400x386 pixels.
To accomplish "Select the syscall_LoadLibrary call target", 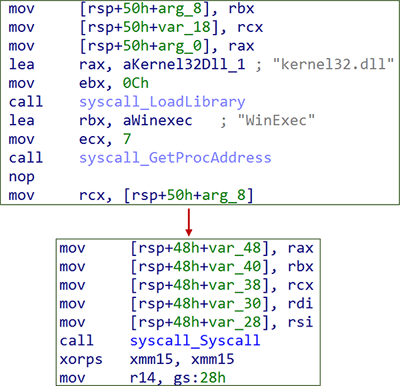I will 162,102.
